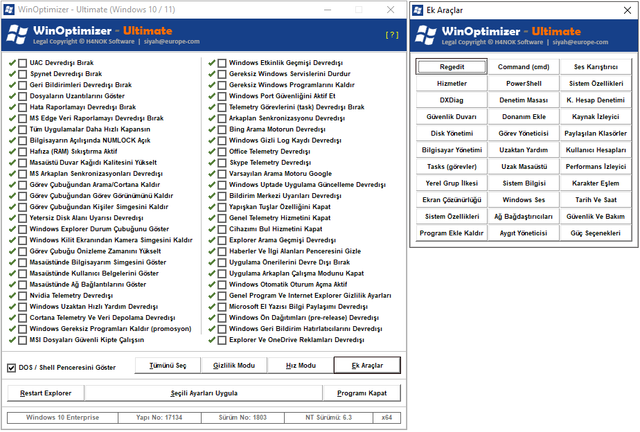Tick Explorer Ve OneDrive Reklamları Devredışı
Image resolution: width=640 pixels, height=432 pixels.
click(x=222, y=340)
